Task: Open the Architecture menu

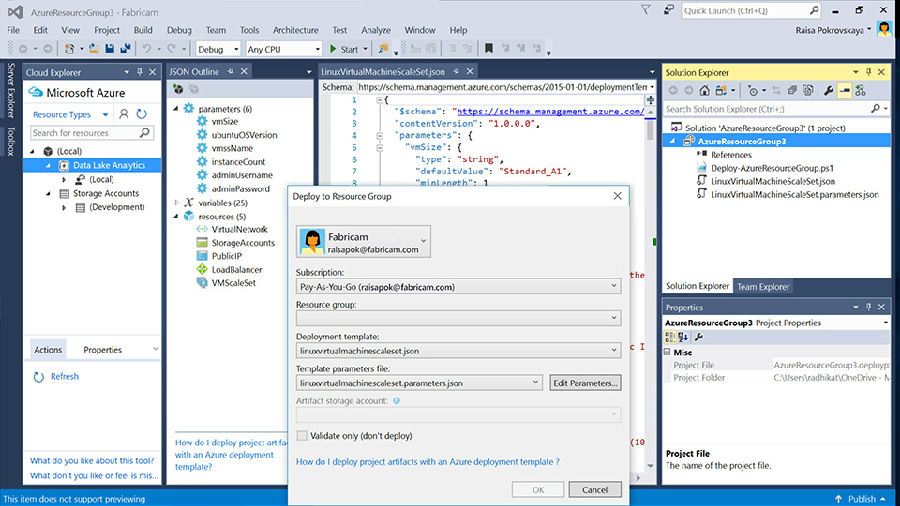Action: click(296, 30)
